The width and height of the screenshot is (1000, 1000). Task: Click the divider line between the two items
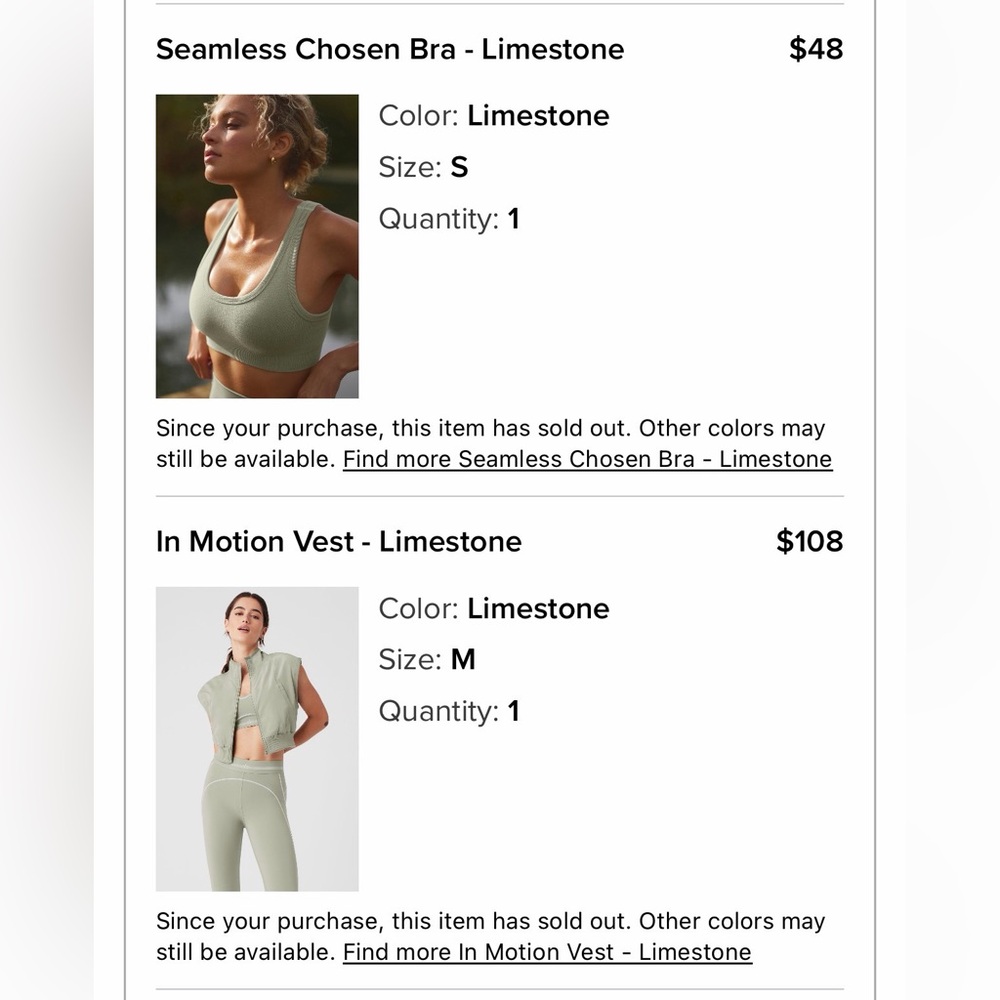pyautogui.click(x=499, y=496)
